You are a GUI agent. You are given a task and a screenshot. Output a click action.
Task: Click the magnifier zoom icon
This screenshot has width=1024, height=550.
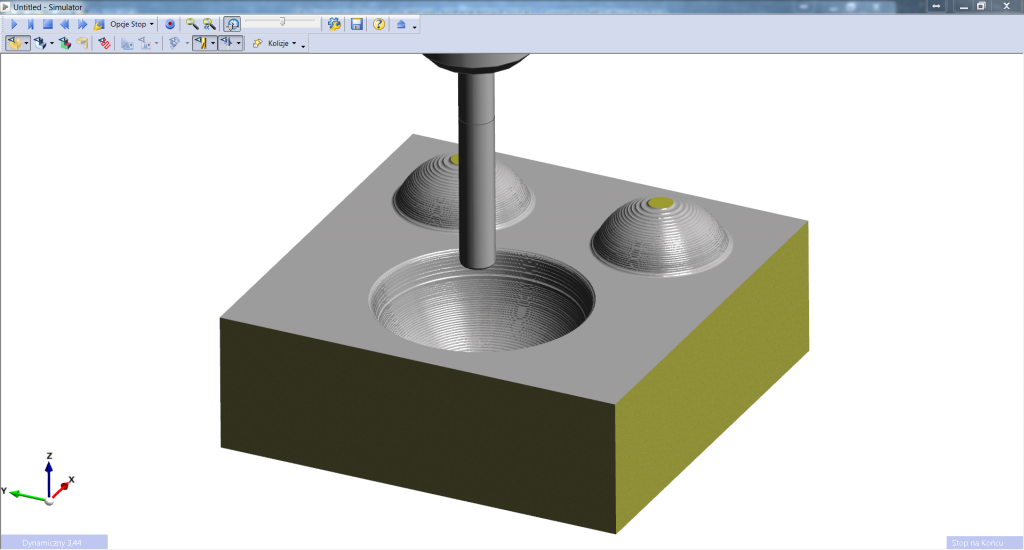click(x=191, y=24)
